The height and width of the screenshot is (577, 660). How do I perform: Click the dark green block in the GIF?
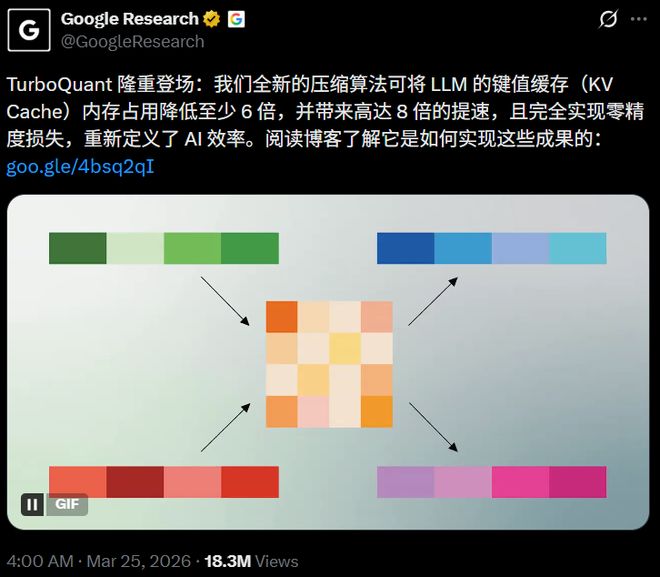coord(77,248)
